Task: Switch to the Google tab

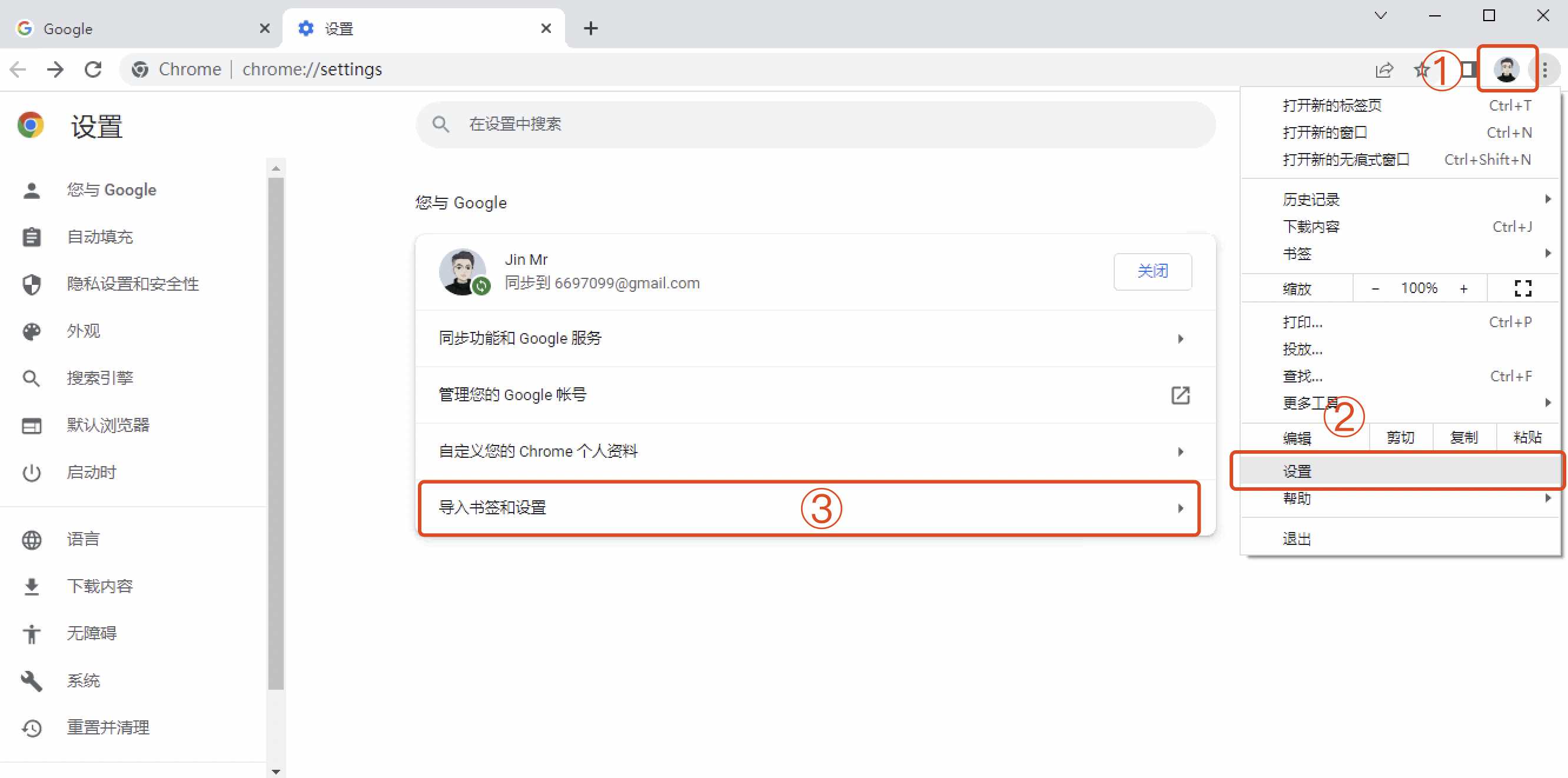Action: (x=141, y=29)
